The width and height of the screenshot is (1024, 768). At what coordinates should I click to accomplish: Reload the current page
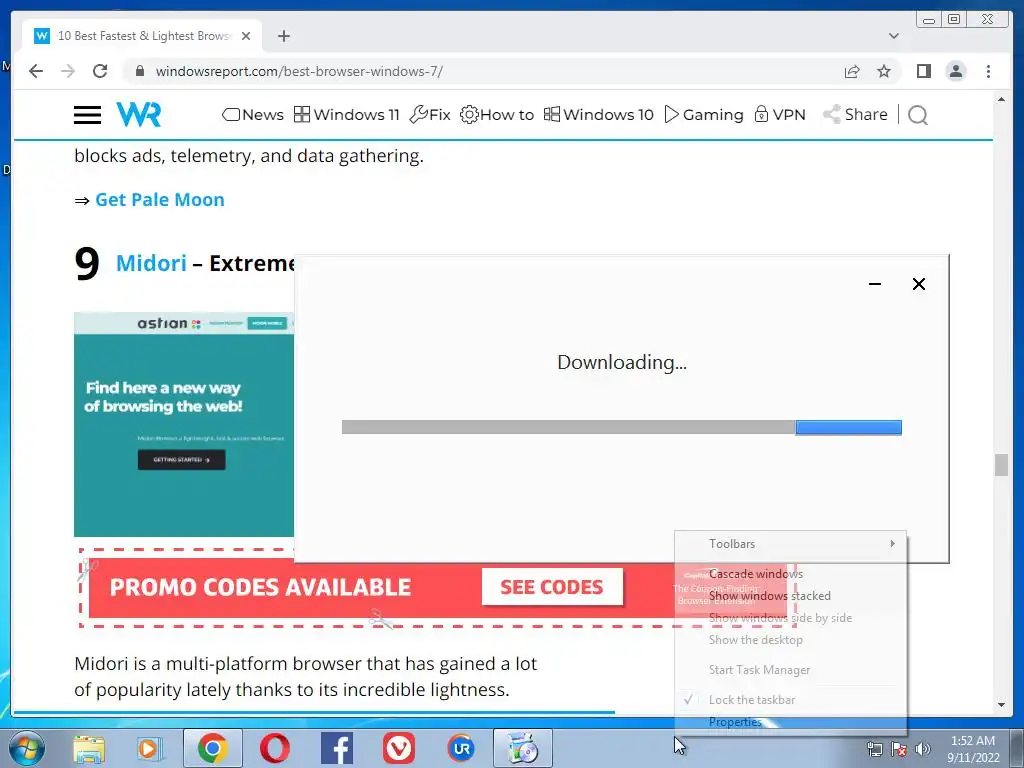(100, 71)
